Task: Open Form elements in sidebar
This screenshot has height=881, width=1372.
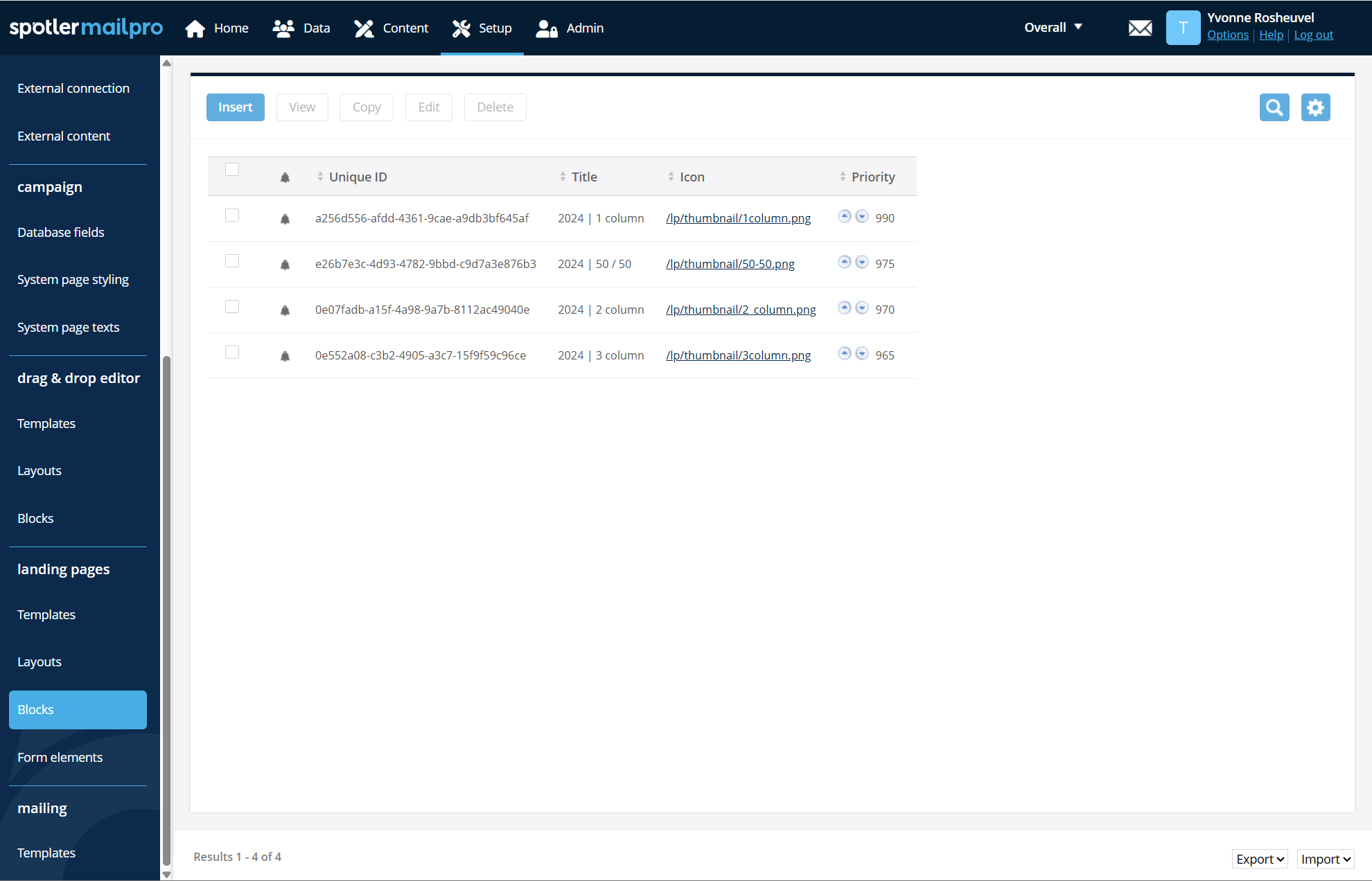Action: [60, 758]
